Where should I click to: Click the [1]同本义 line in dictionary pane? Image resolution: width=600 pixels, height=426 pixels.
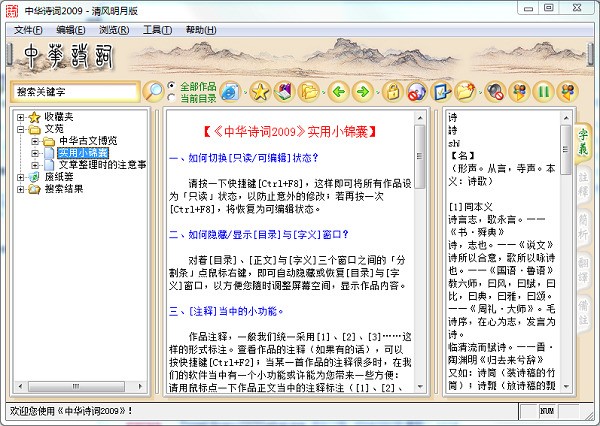tap(470, 207)
